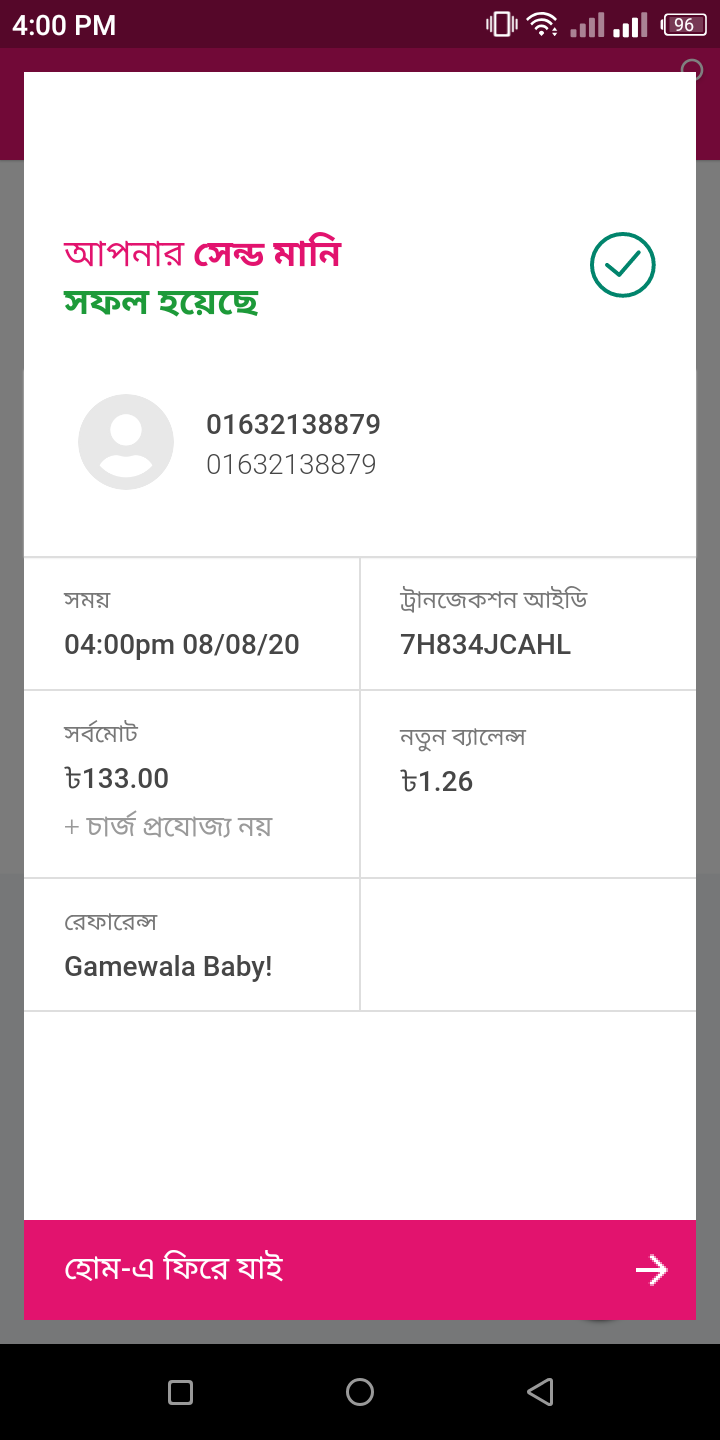
Task: Tap the battery indicator showing 96
Action: click(685, 24)
